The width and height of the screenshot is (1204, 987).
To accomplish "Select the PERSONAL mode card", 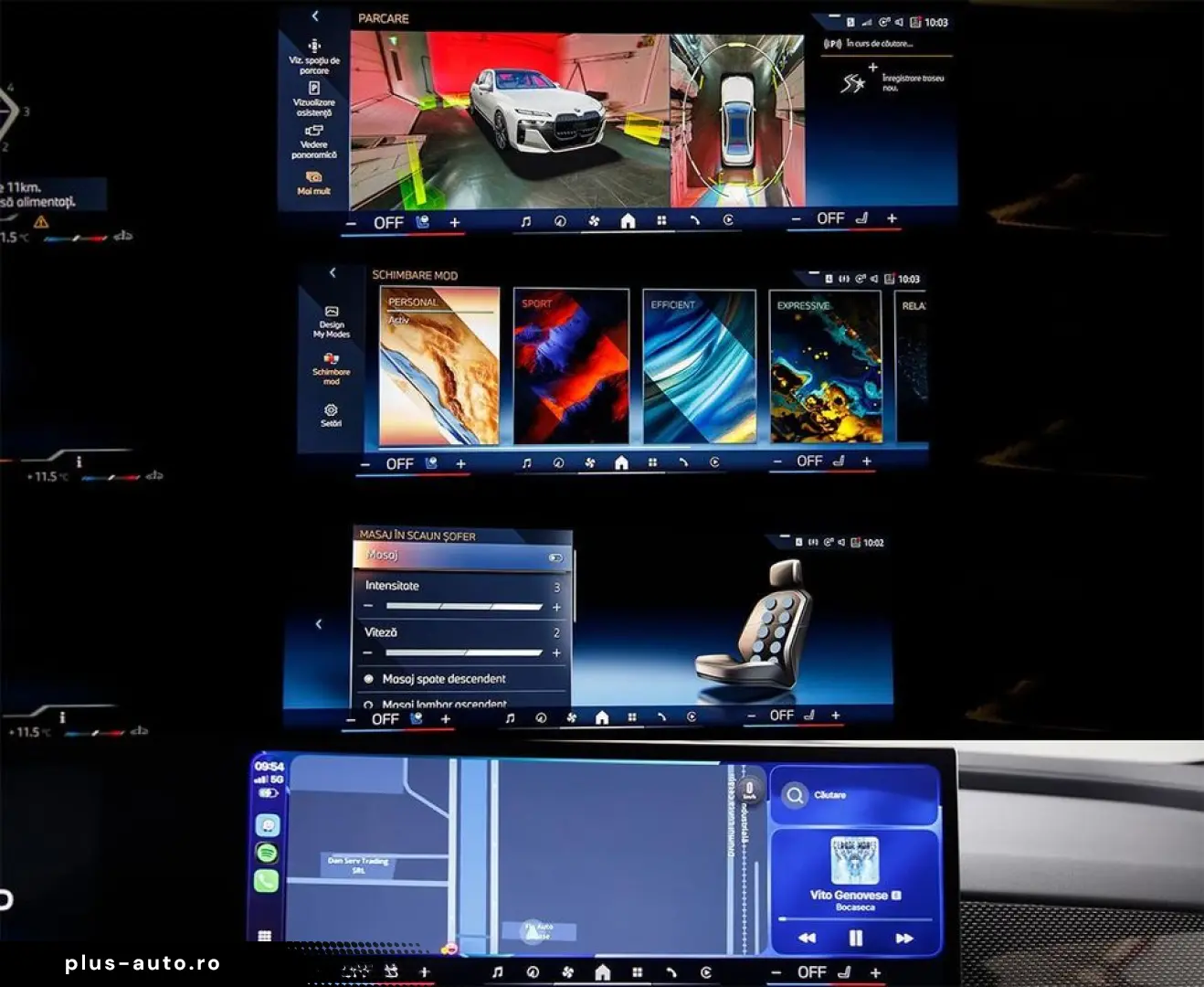I will [439, 366].
